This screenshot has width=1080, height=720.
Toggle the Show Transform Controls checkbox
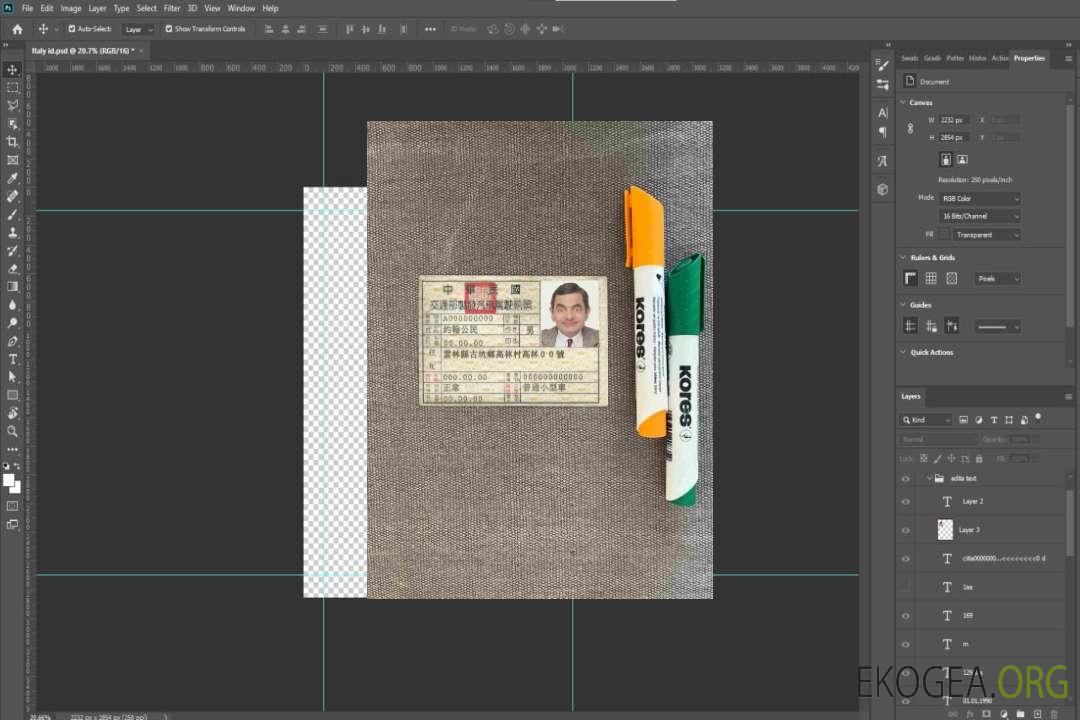(169, 29)
